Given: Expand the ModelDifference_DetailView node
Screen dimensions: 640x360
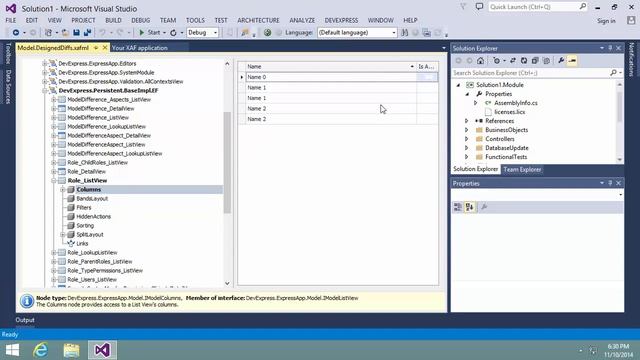Looking at the screenshot, I should pyautogui.click(x=53, y=109).
